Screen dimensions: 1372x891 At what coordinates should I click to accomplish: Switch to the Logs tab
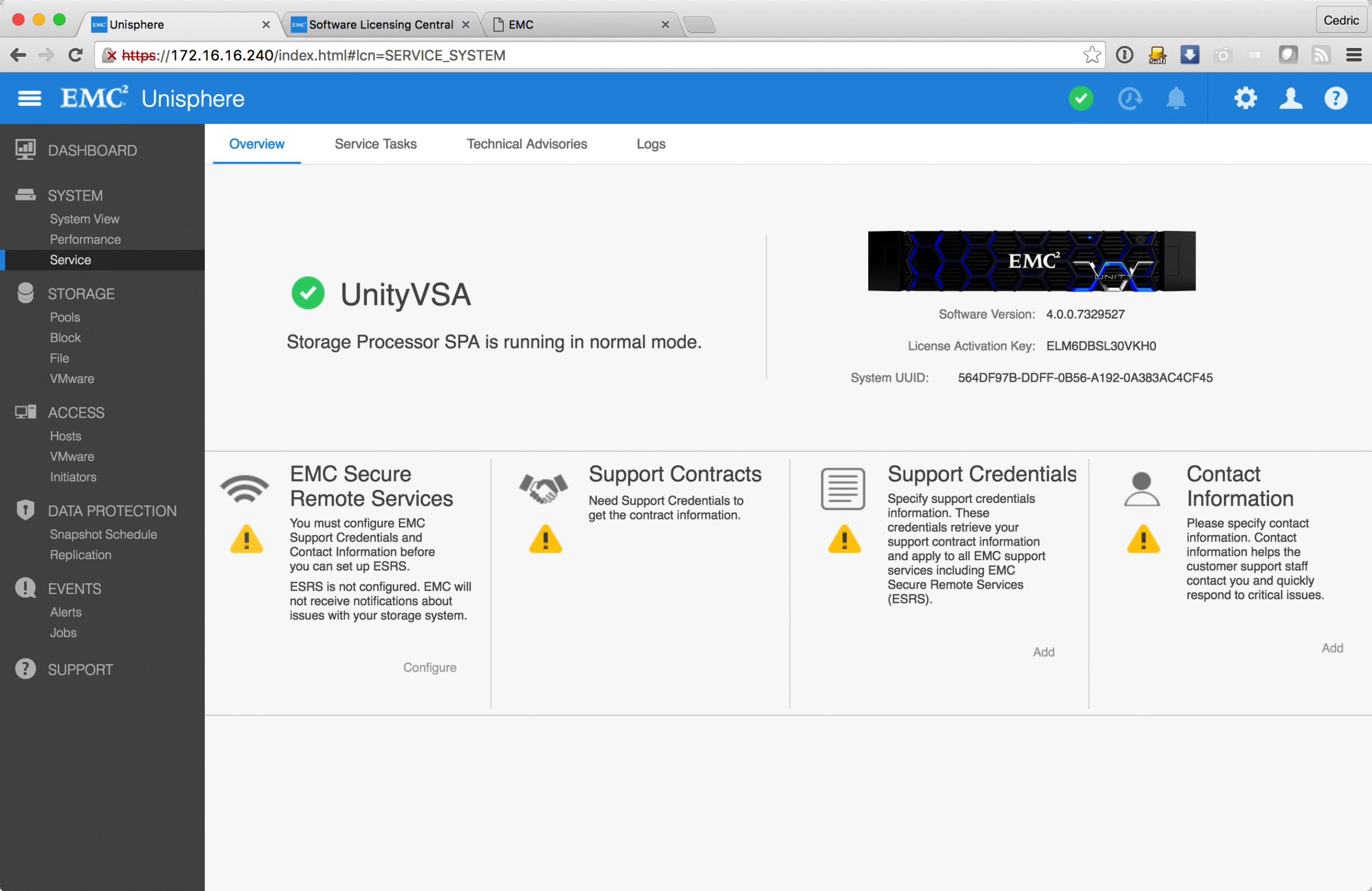coord(651,144)
